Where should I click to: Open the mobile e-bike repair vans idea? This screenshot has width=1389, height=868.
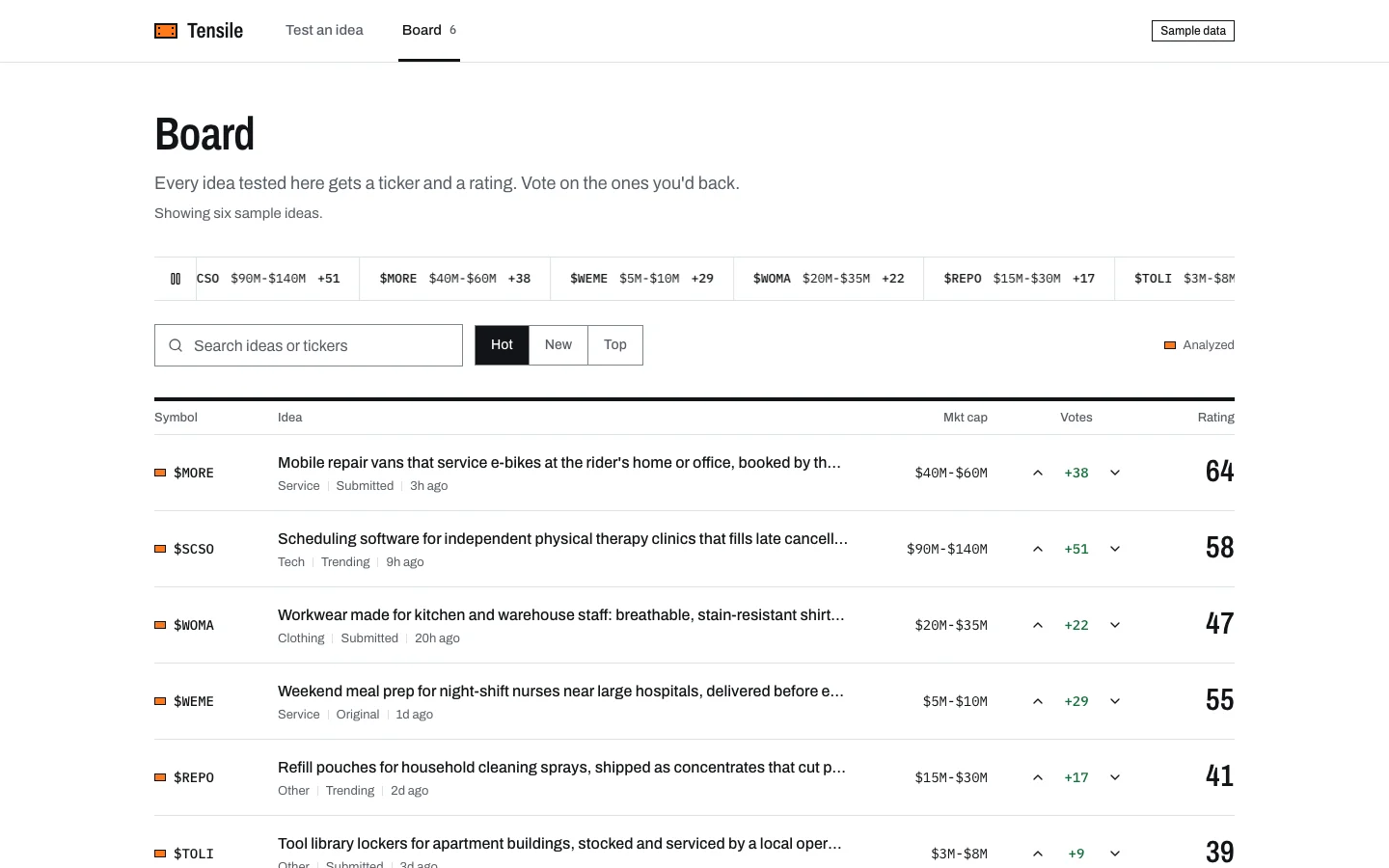pyautogui.click(x=559, y=463)
